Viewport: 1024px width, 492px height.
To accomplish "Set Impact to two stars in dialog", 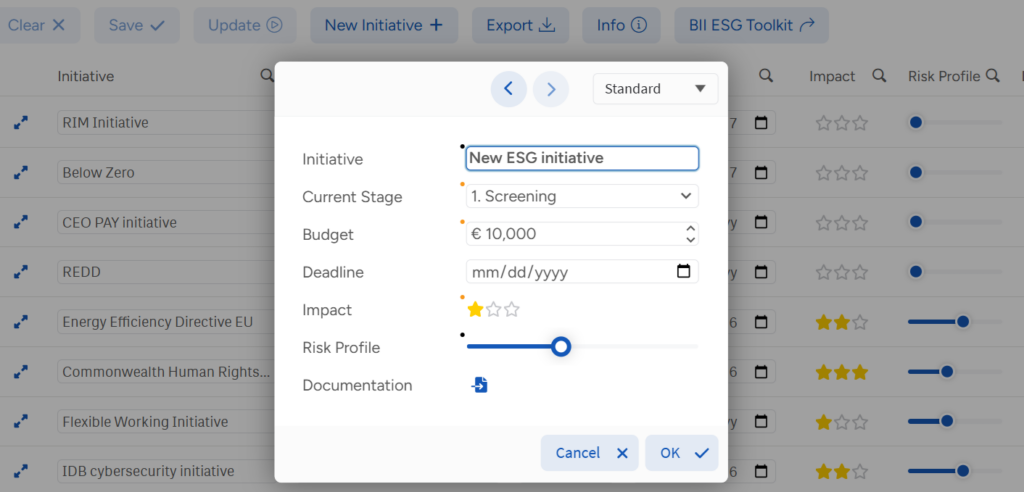I will coord(494,310).
